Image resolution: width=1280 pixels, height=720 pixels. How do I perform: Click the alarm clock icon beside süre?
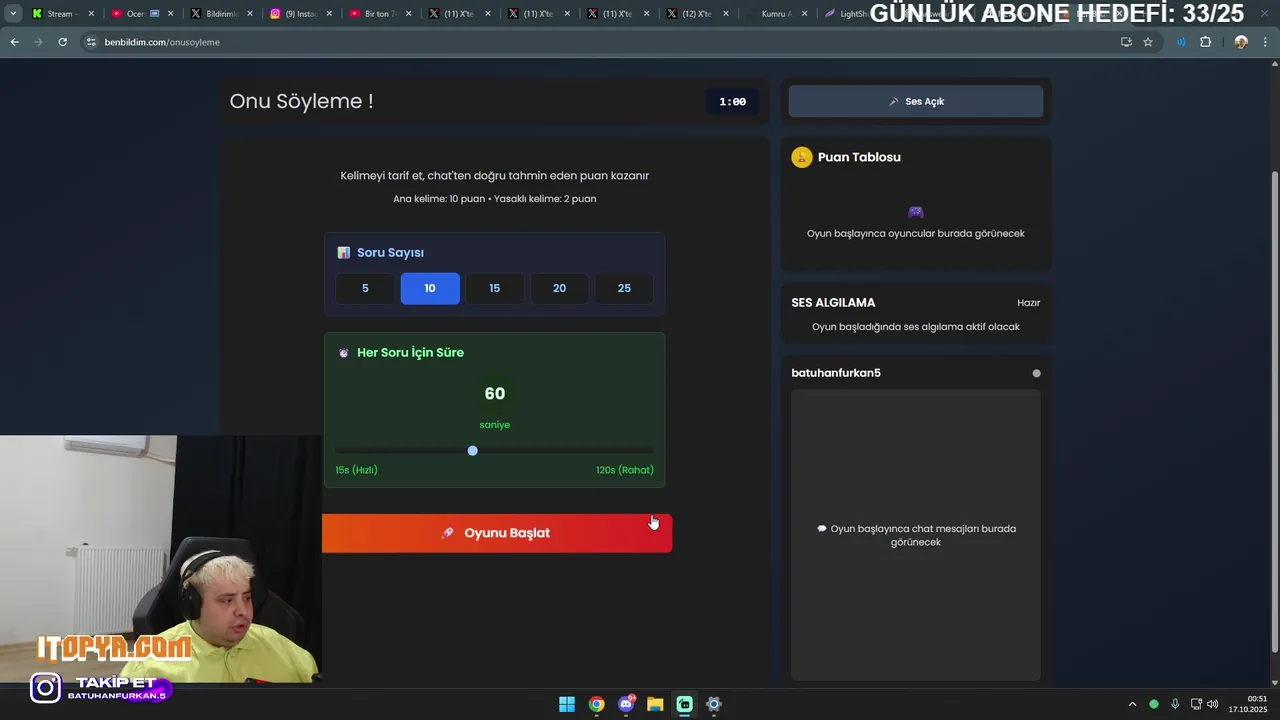click(x=344, y=353)
